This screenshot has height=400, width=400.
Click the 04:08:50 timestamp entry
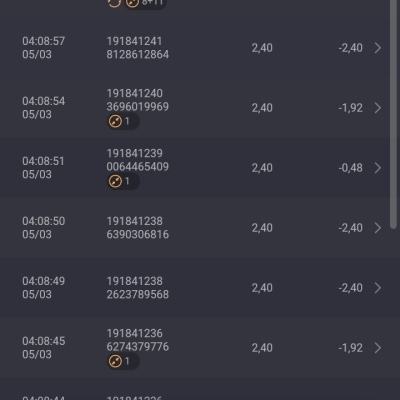click(x=44, y=228)
